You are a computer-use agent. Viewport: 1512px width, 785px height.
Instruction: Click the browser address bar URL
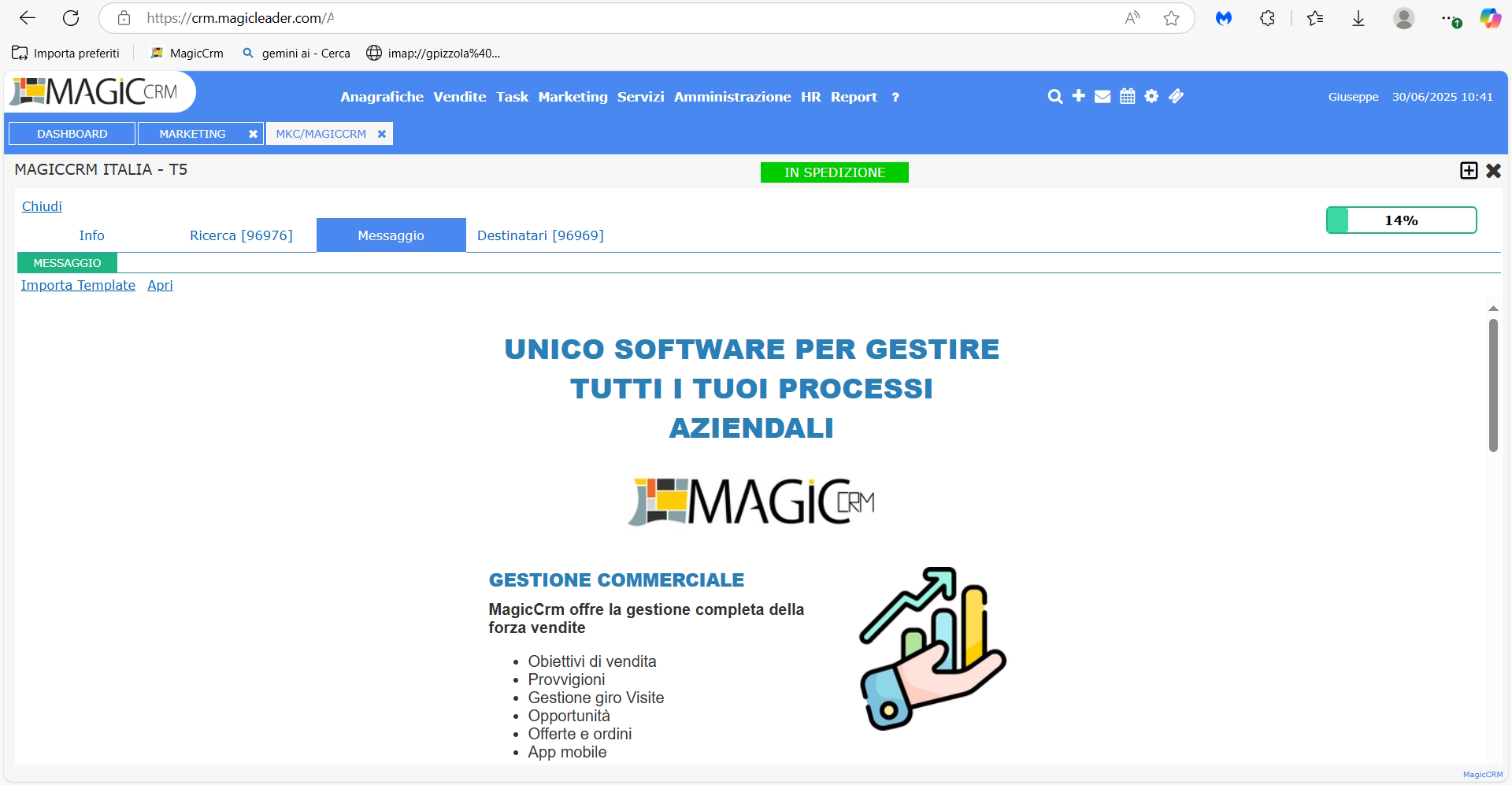240,18
